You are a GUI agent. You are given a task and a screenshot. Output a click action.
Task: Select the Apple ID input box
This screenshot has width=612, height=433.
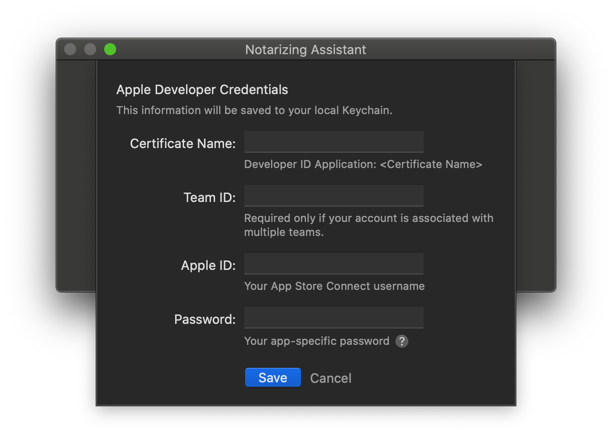coord(334,264)
